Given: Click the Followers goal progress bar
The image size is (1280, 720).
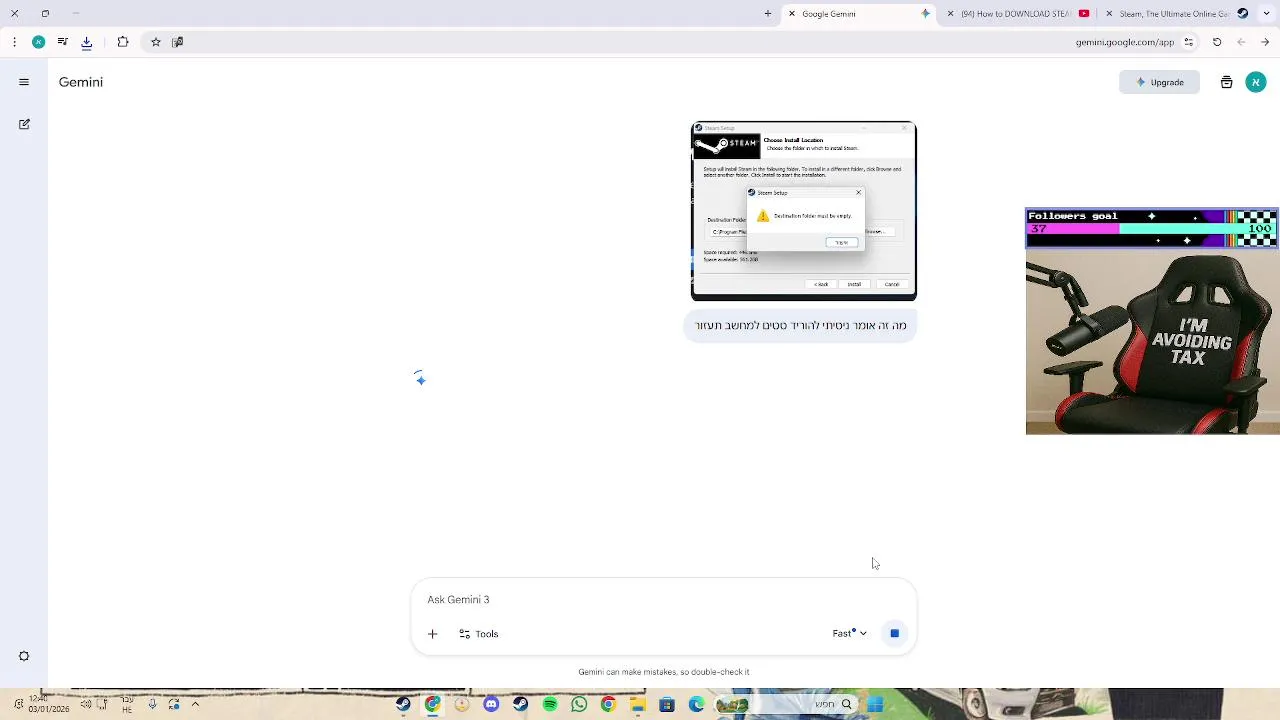Looking at the screenshot, I should pyautogui.click(x=1152, y=229).
